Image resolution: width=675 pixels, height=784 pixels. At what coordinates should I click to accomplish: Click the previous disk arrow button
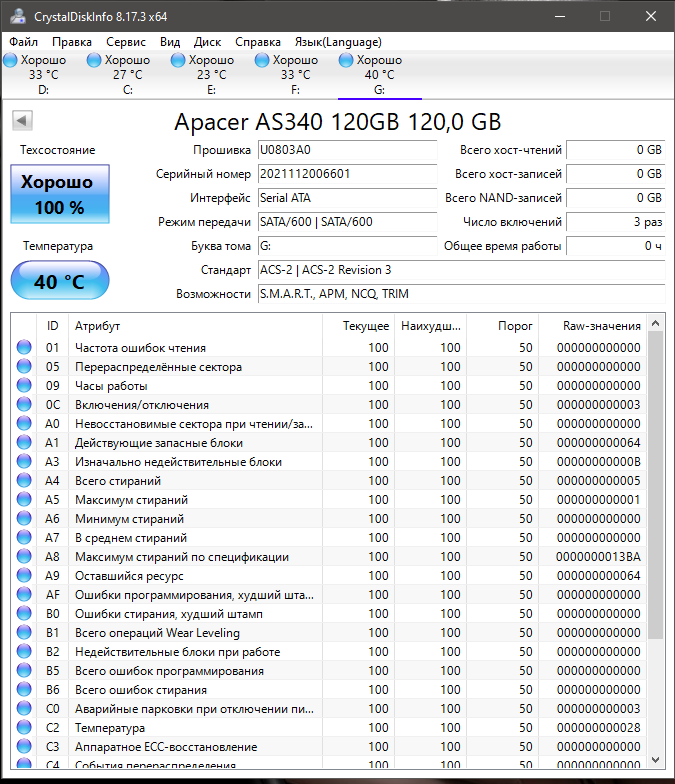click(x=22, y=120)
